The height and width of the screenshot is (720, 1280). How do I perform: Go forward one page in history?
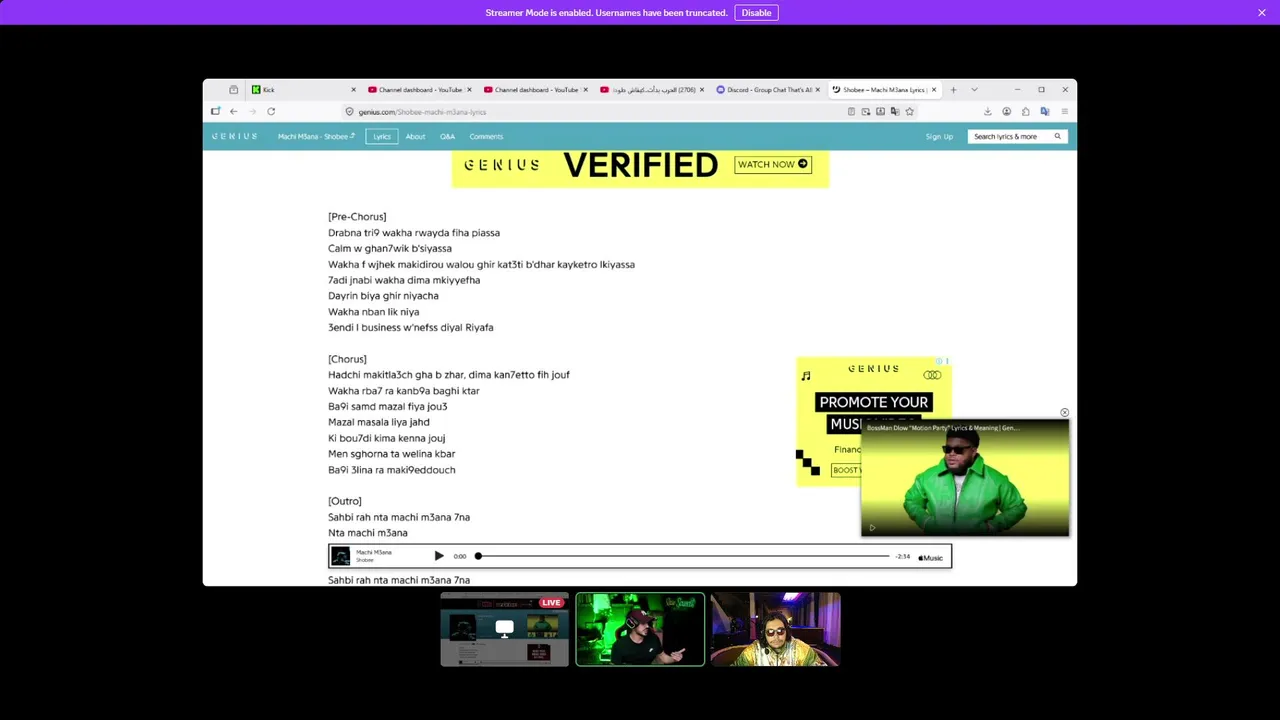tap(252, 111)
